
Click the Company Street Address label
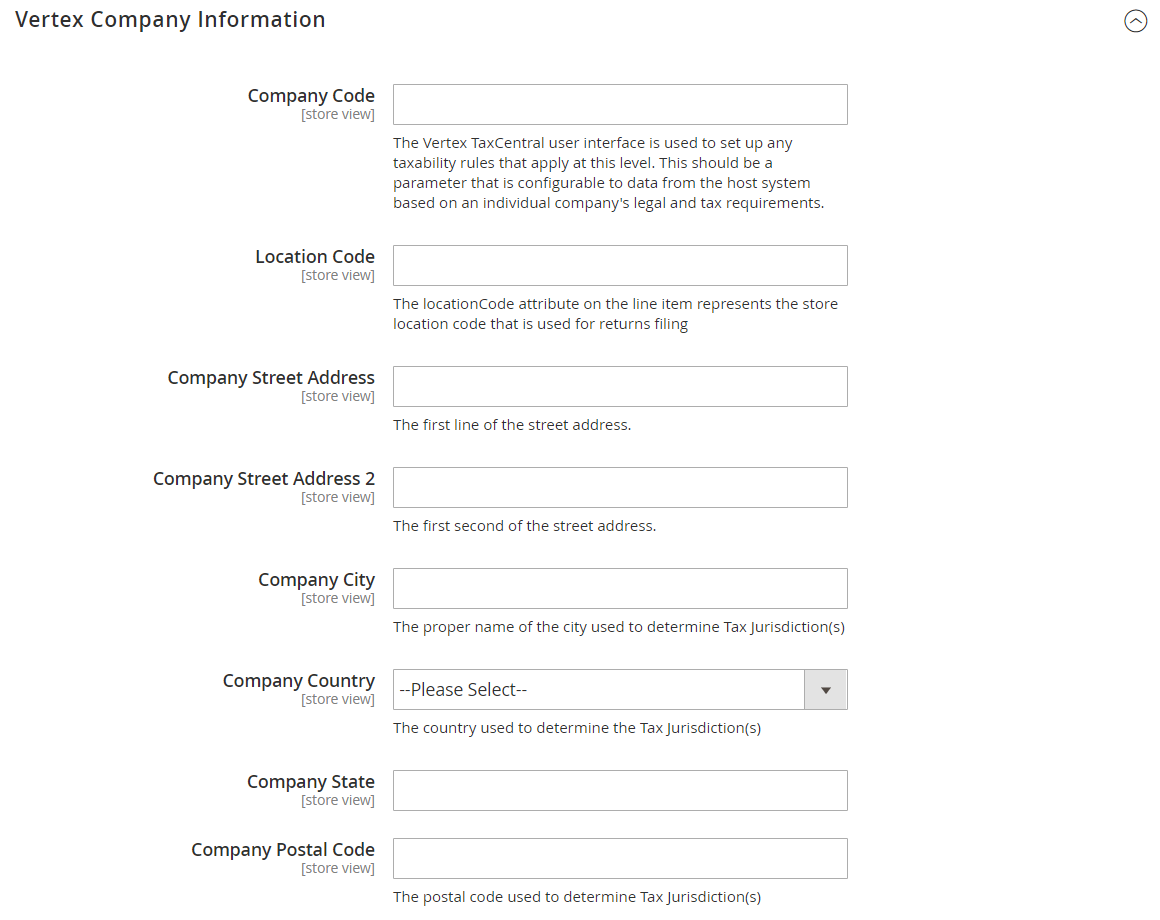[x=271, y=378]
